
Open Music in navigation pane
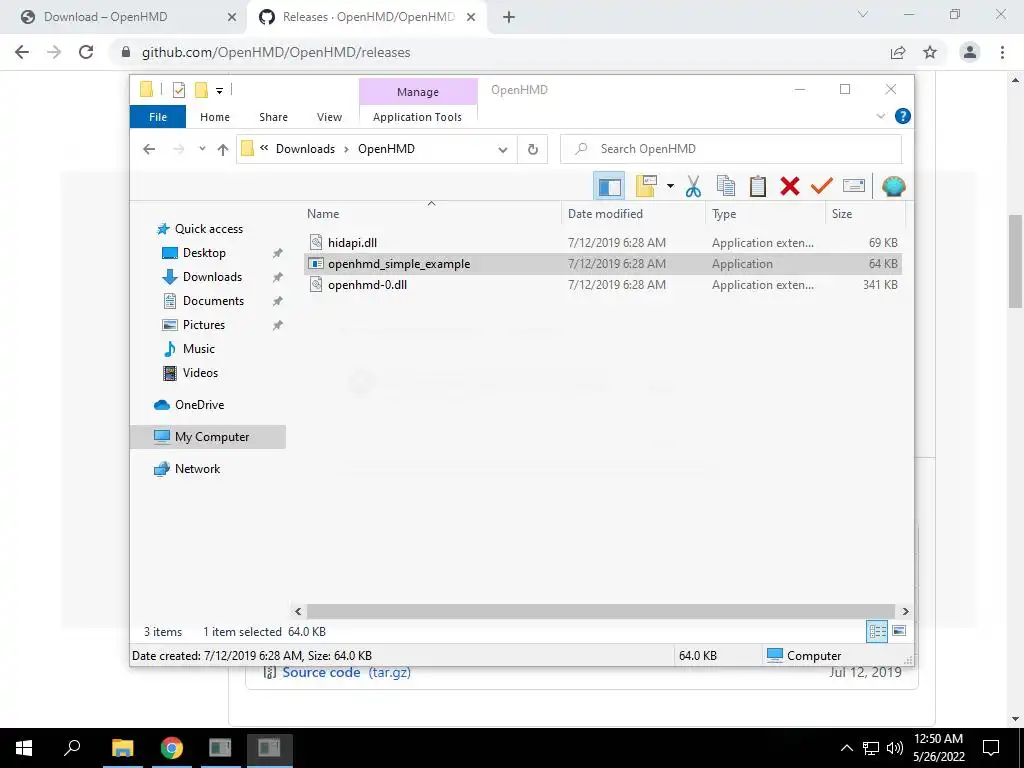(199, 349)
